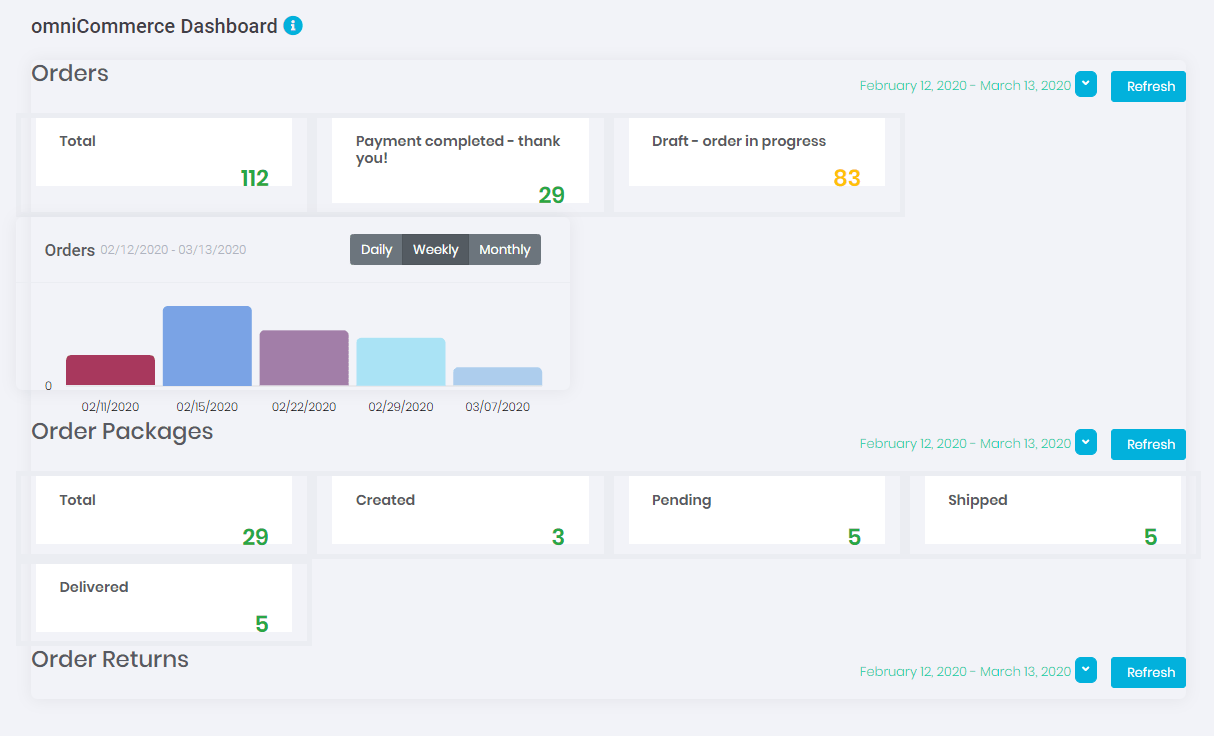
Task: Open the Orders date range dropdown arrow
Action: click(1086, 84)
